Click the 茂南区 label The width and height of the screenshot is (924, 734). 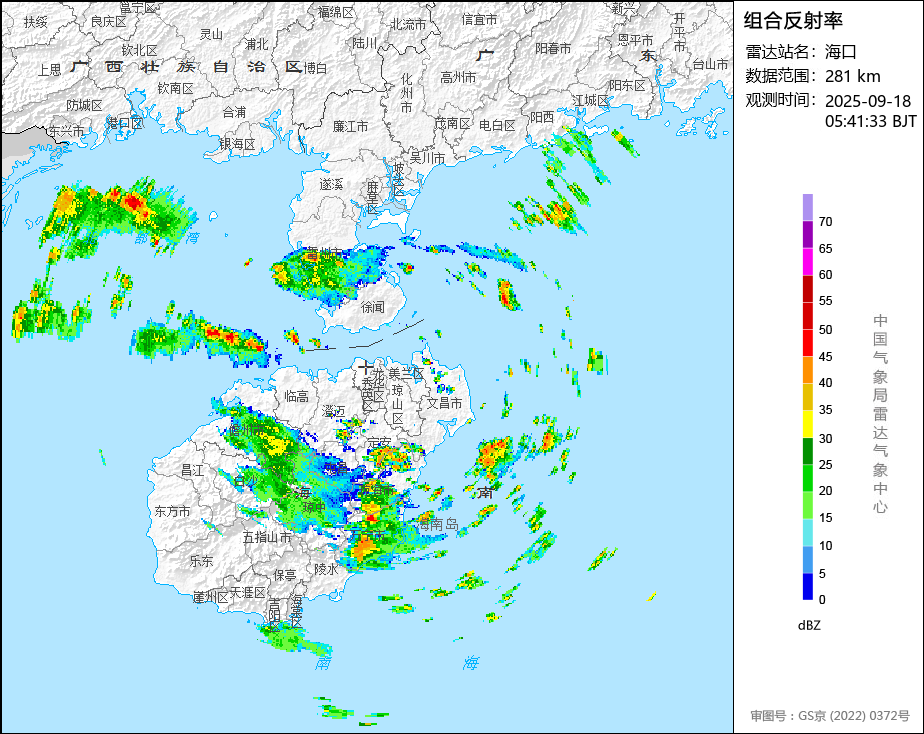point(453,123)
